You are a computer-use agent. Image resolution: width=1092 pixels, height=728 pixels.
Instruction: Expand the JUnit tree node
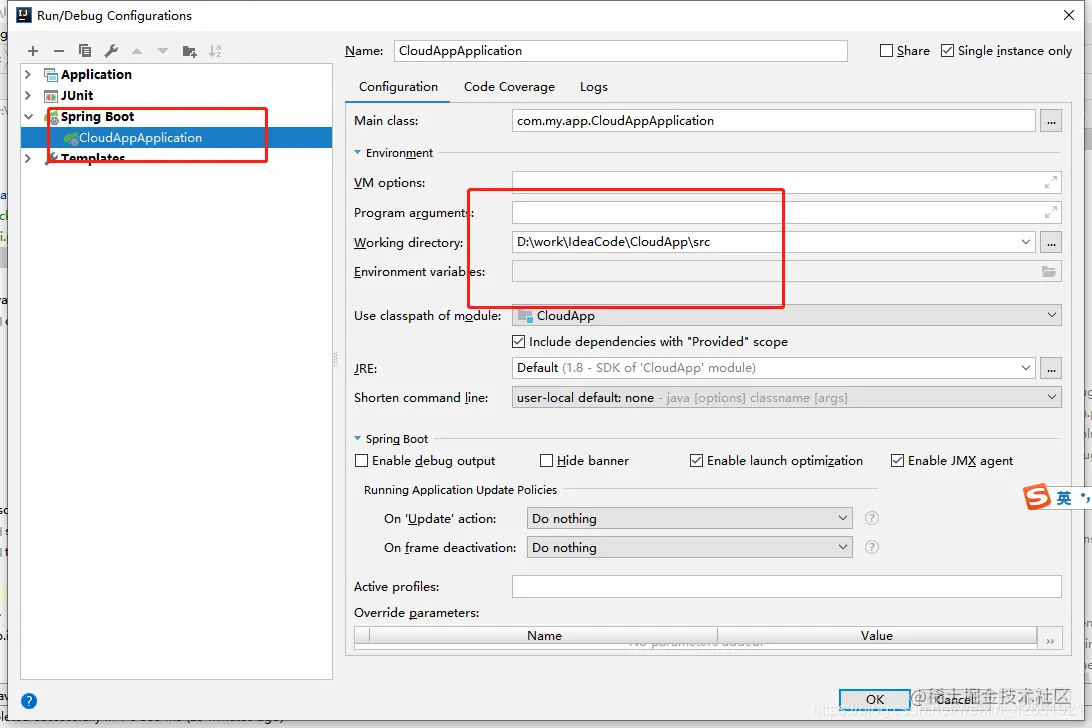click(28, 95)
